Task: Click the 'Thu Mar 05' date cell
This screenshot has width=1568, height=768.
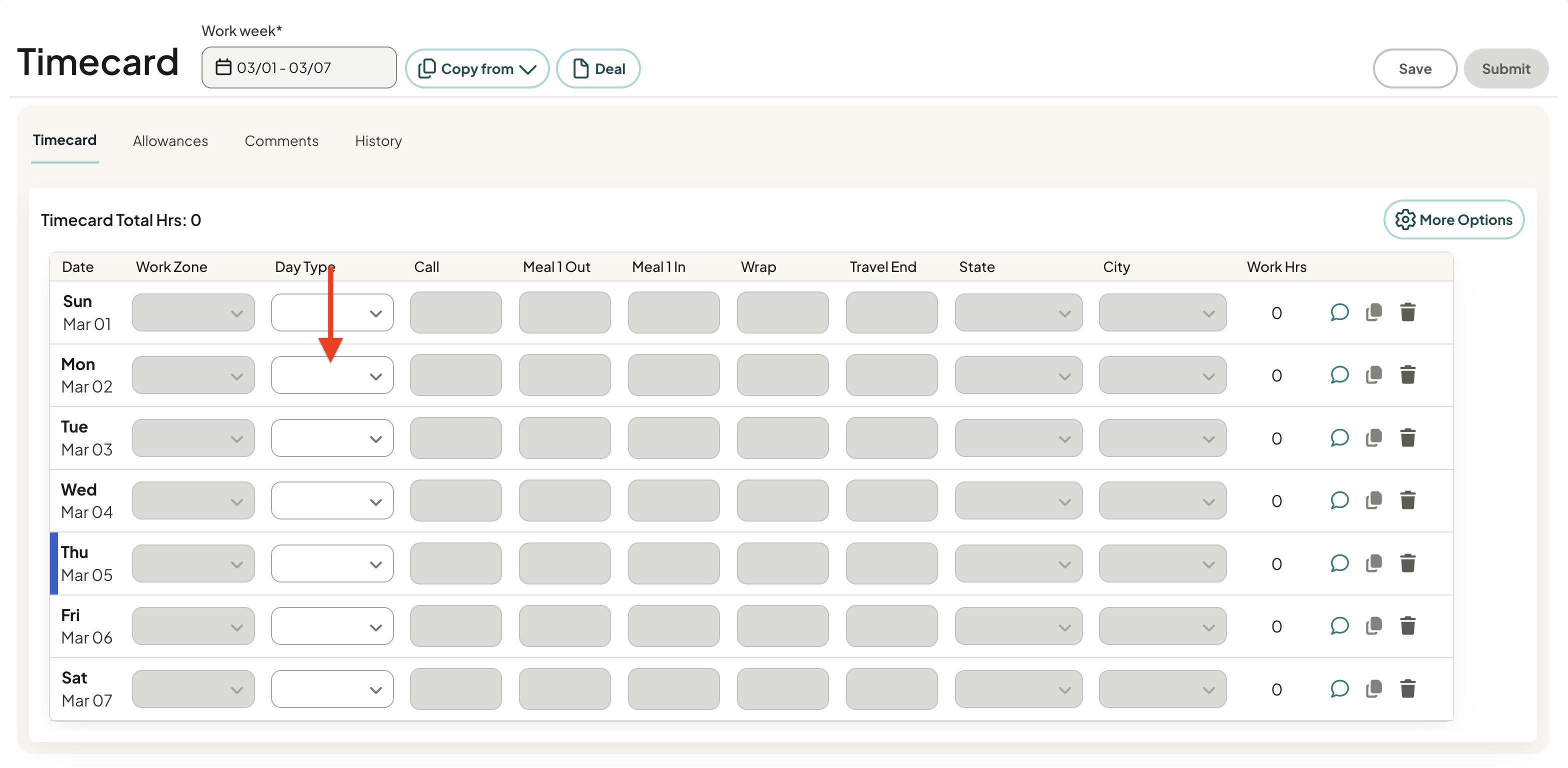Action: pyautogui.click(x=86, y=563)
